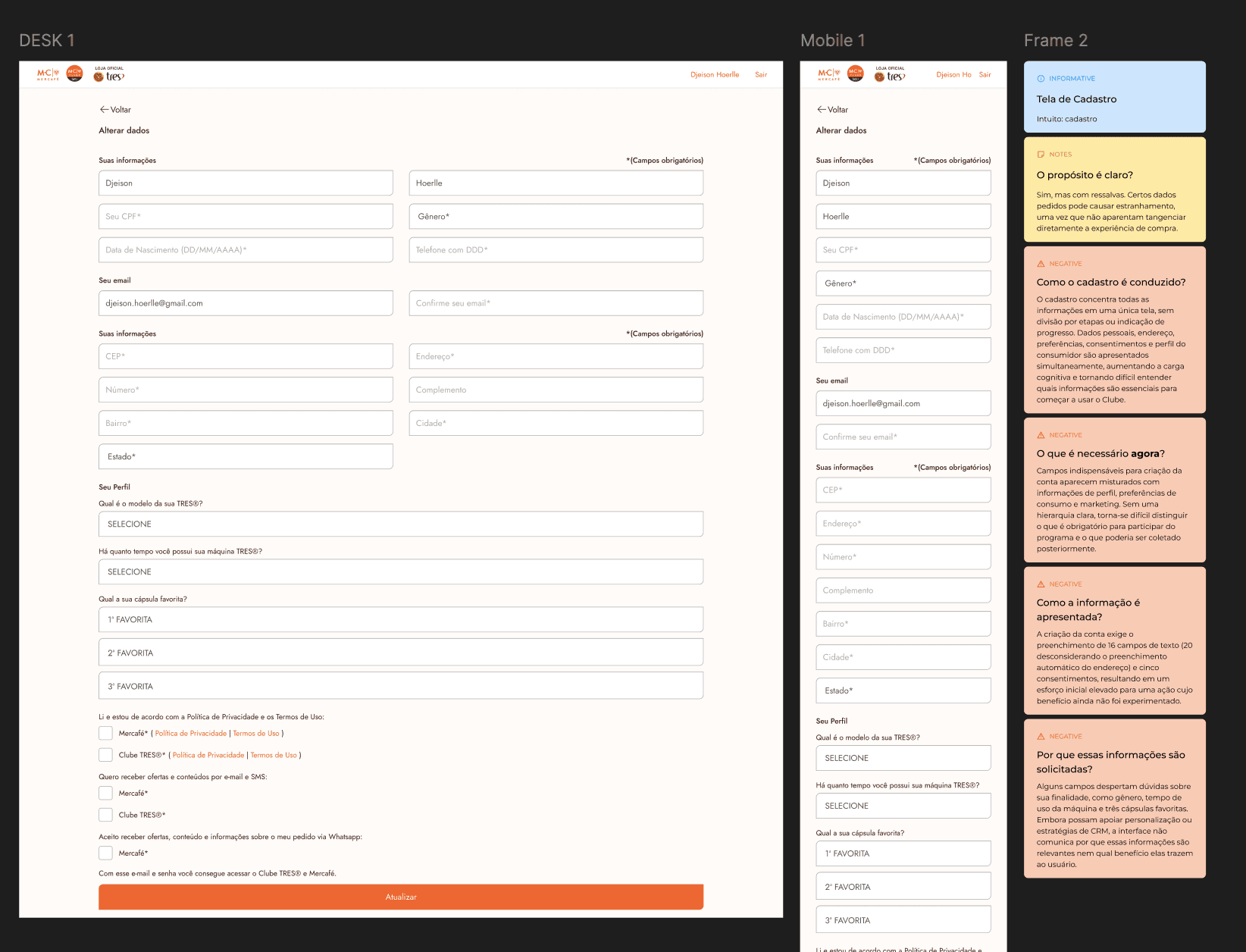The width and height of the screenshot is (1246, 952).
Task: Open the 2ª FAVORITA dropdown in DESK 1
Action: [x=401, y=653]
